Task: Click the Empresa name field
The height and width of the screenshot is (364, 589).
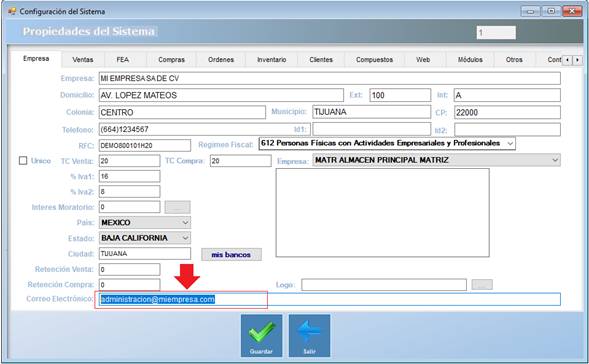Action: point(329,79)
